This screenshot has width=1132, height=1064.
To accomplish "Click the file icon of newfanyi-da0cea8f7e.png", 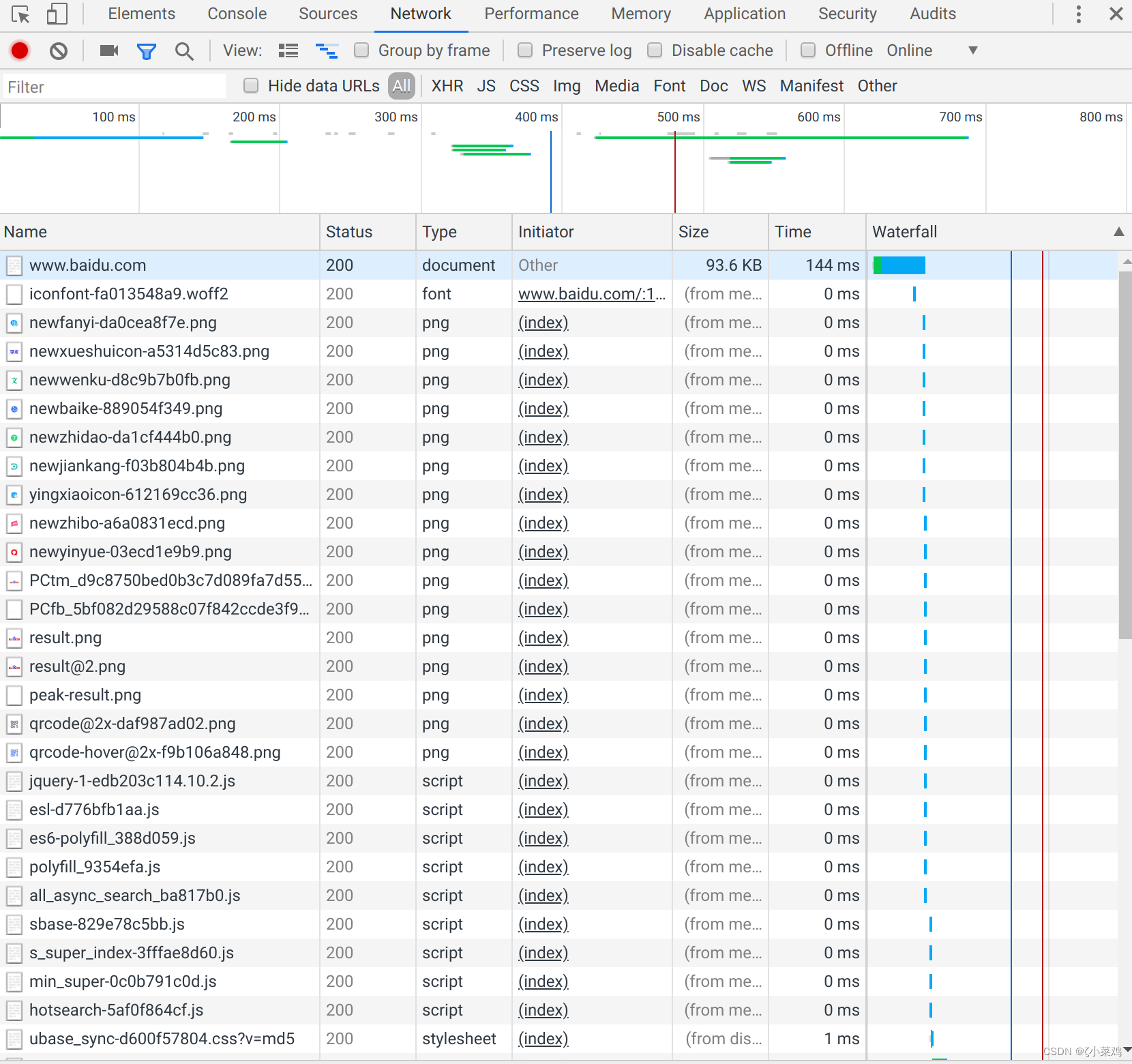I will [x=14, y=323].
